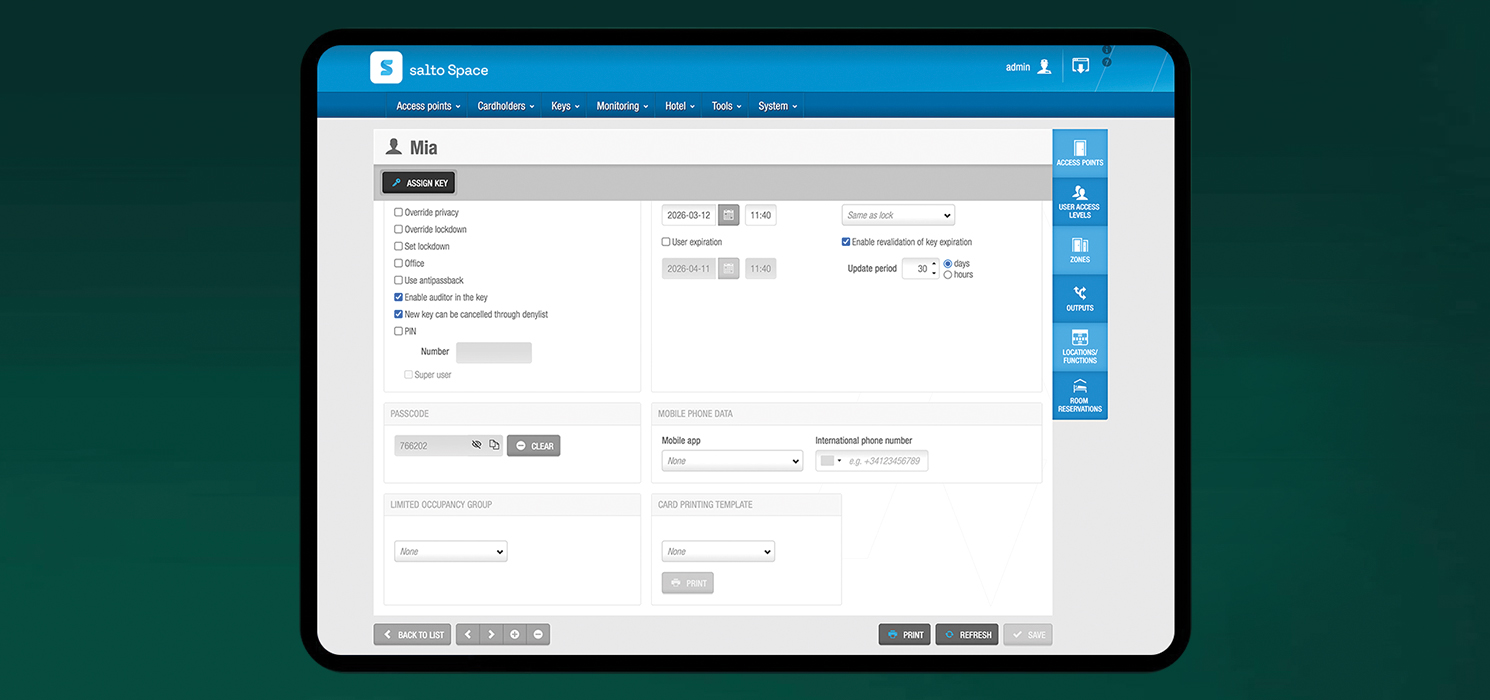Open the Locations/Functions side panel

tap(1080, 346)
